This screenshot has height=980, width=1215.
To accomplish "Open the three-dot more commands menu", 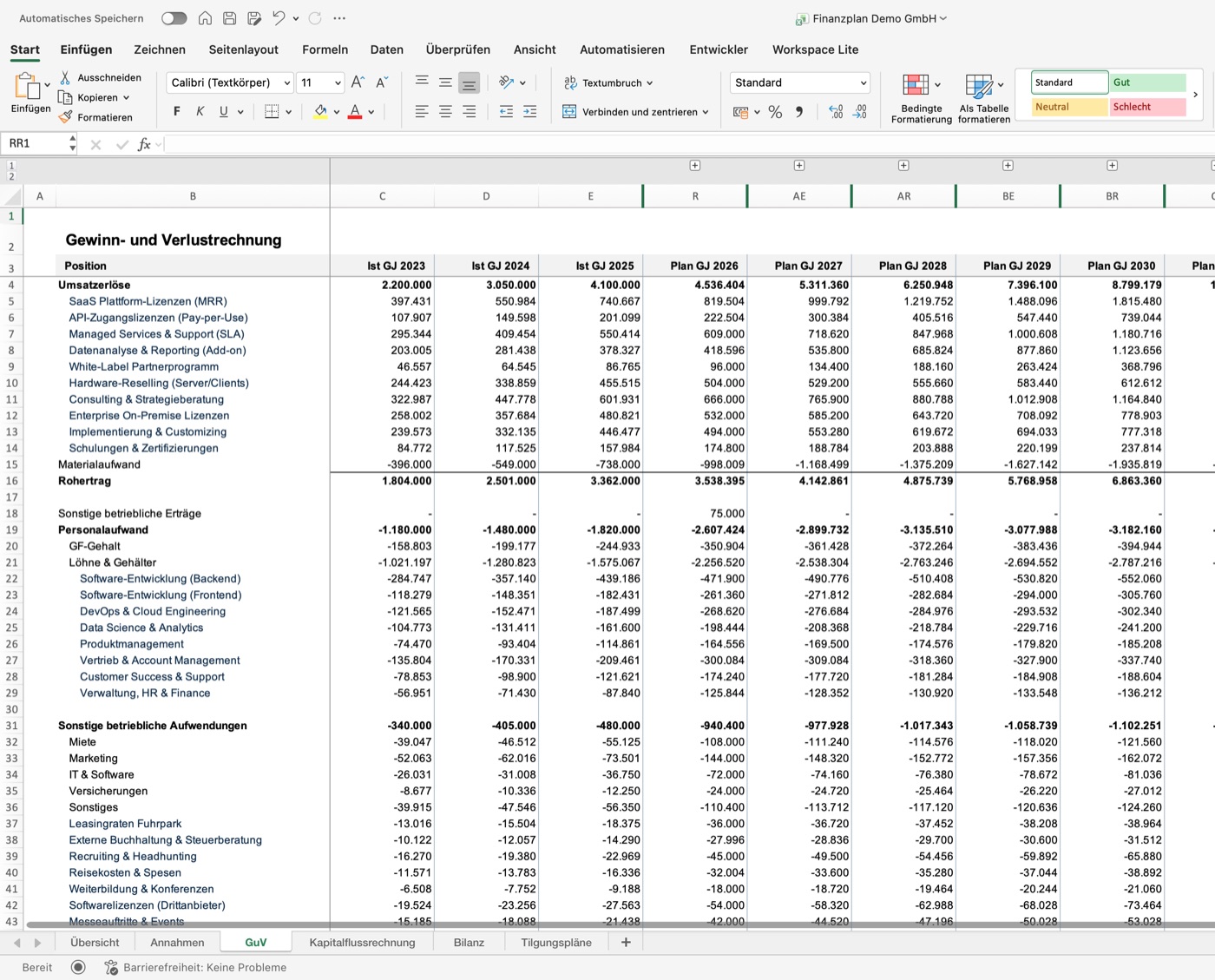I will coord(339,18).
